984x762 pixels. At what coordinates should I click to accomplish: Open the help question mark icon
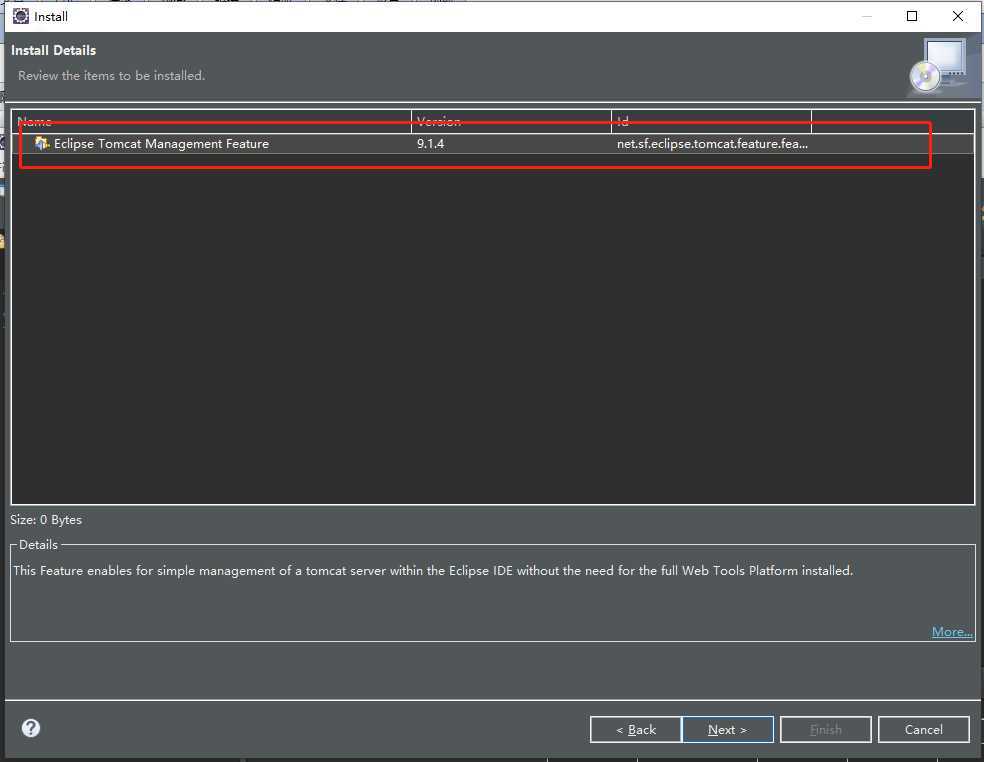pyautogui.click(x=31, y=728)
